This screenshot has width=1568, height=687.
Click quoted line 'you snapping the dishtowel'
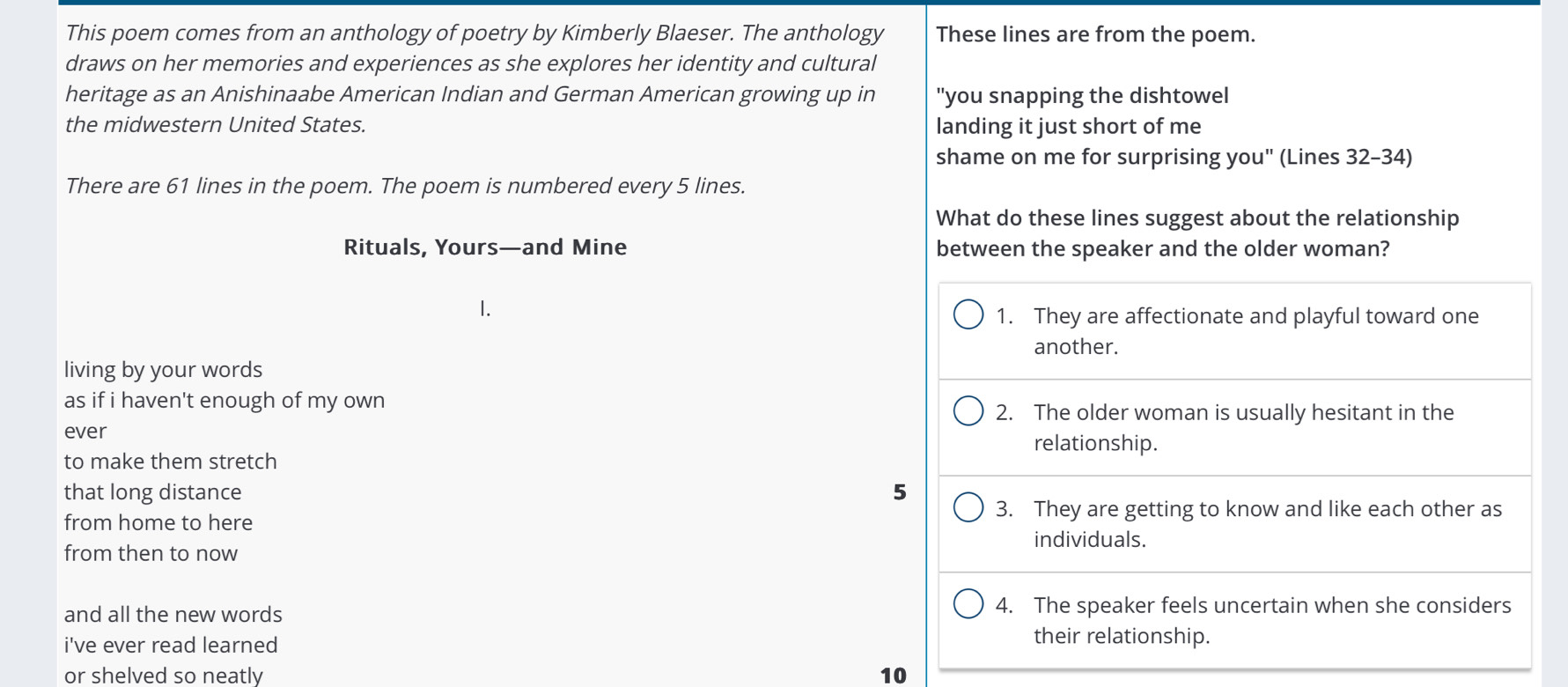tap(1086, 95)
